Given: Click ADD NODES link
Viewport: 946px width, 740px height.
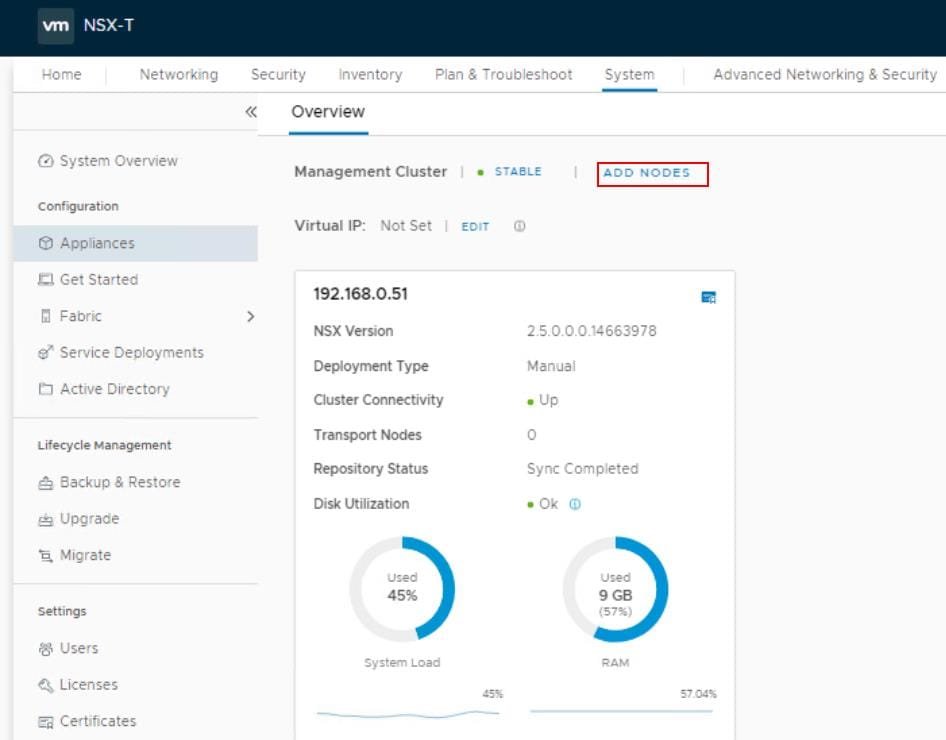Looking at the screenshot, I should (x=647, y=173).
